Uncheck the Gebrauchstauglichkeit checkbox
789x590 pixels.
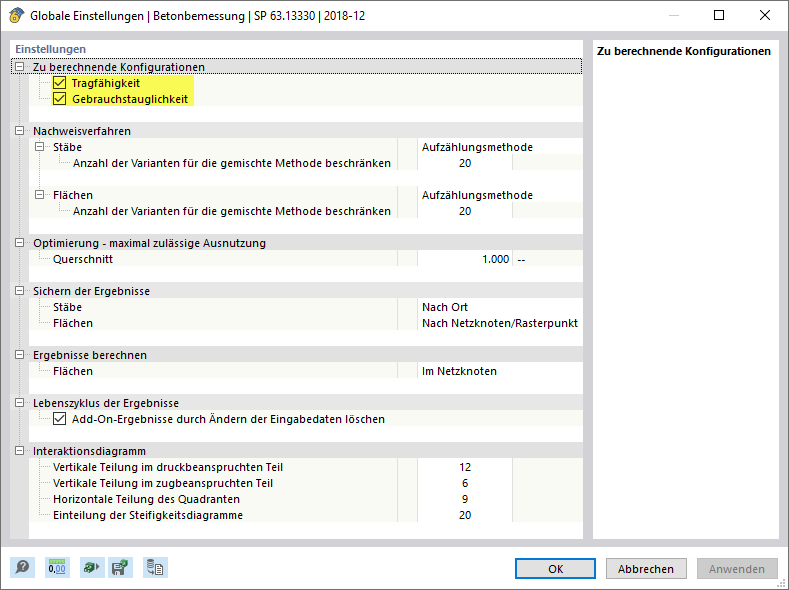coord(59,99)
